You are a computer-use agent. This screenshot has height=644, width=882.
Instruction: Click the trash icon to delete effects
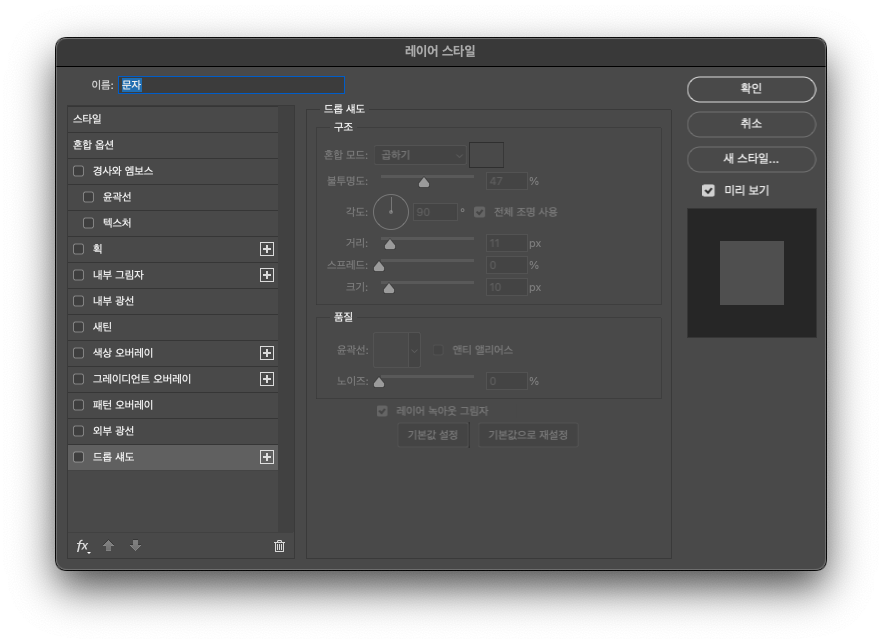pos(279,546)
